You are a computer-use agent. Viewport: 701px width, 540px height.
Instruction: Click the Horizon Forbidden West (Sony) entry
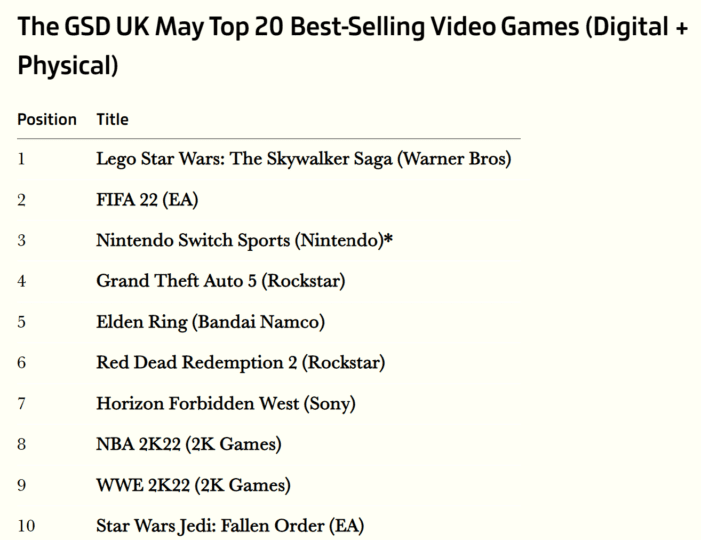(x=226, y=403)
